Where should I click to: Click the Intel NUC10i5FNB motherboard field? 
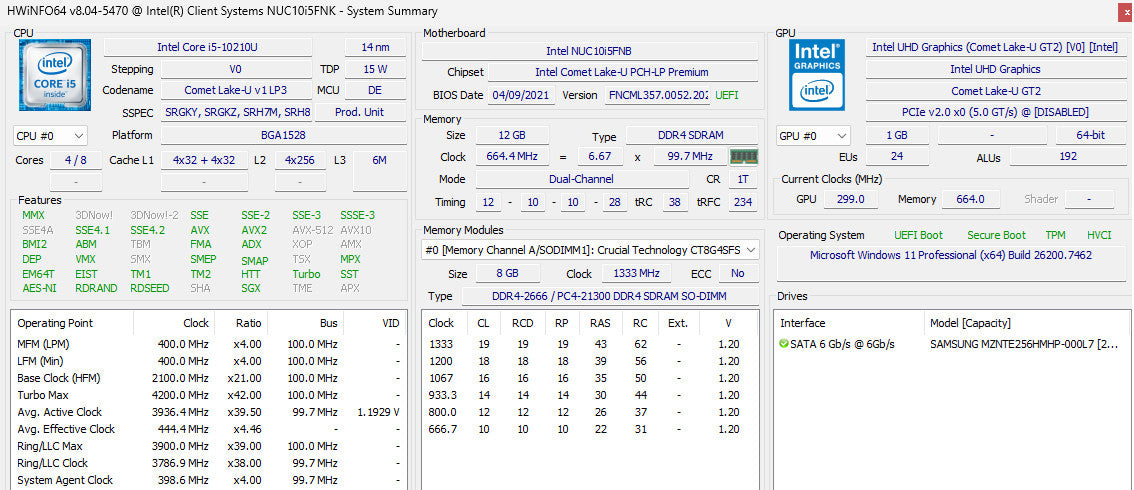pos(589,51)
